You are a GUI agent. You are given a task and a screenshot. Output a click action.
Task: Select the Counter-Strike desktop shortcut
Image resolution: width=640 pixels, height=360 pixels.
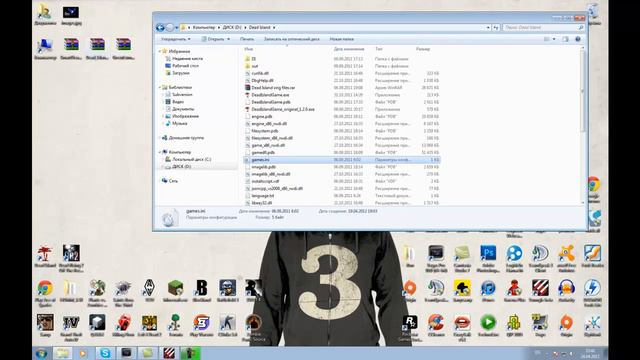tap(227, 325)
